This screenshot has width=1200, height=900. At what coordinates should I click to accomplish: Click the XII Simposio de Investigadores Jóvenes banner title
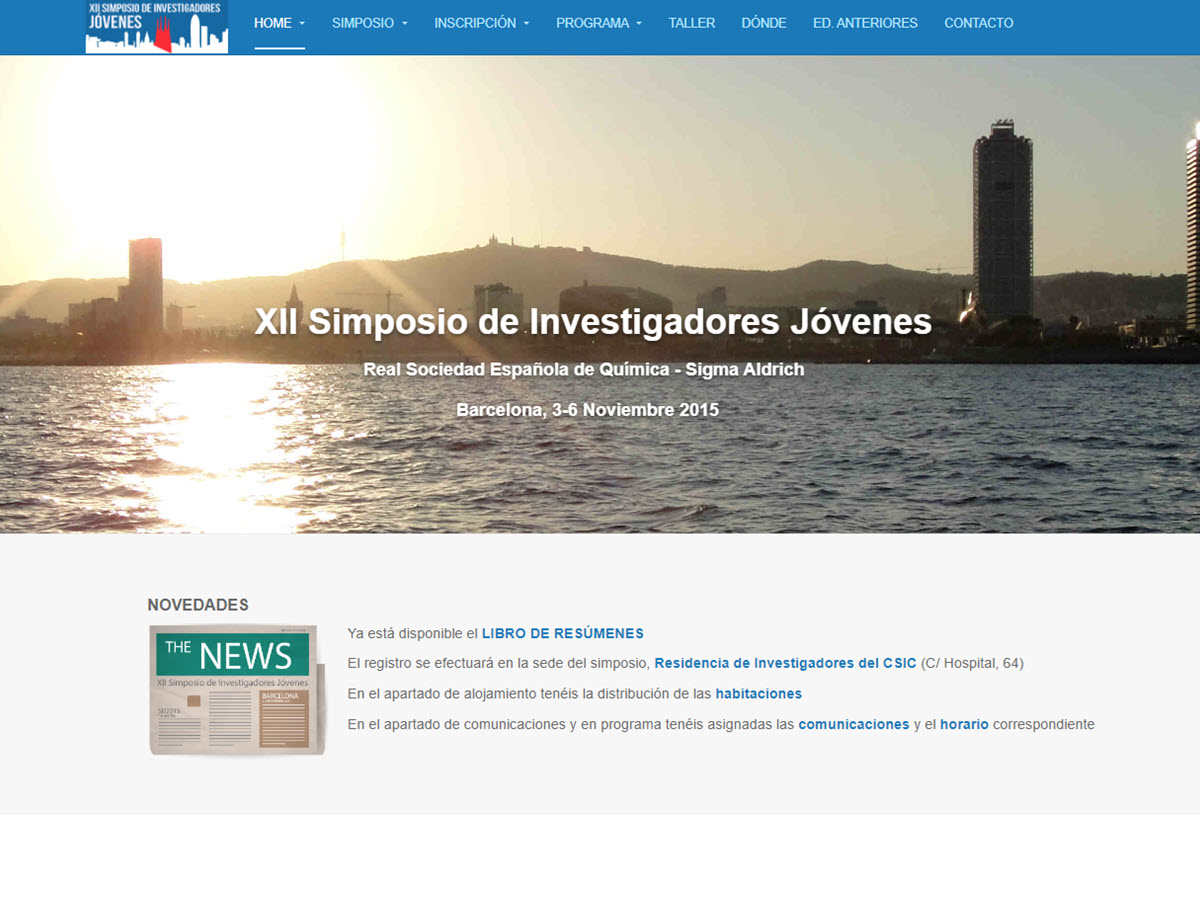[592, 322]
